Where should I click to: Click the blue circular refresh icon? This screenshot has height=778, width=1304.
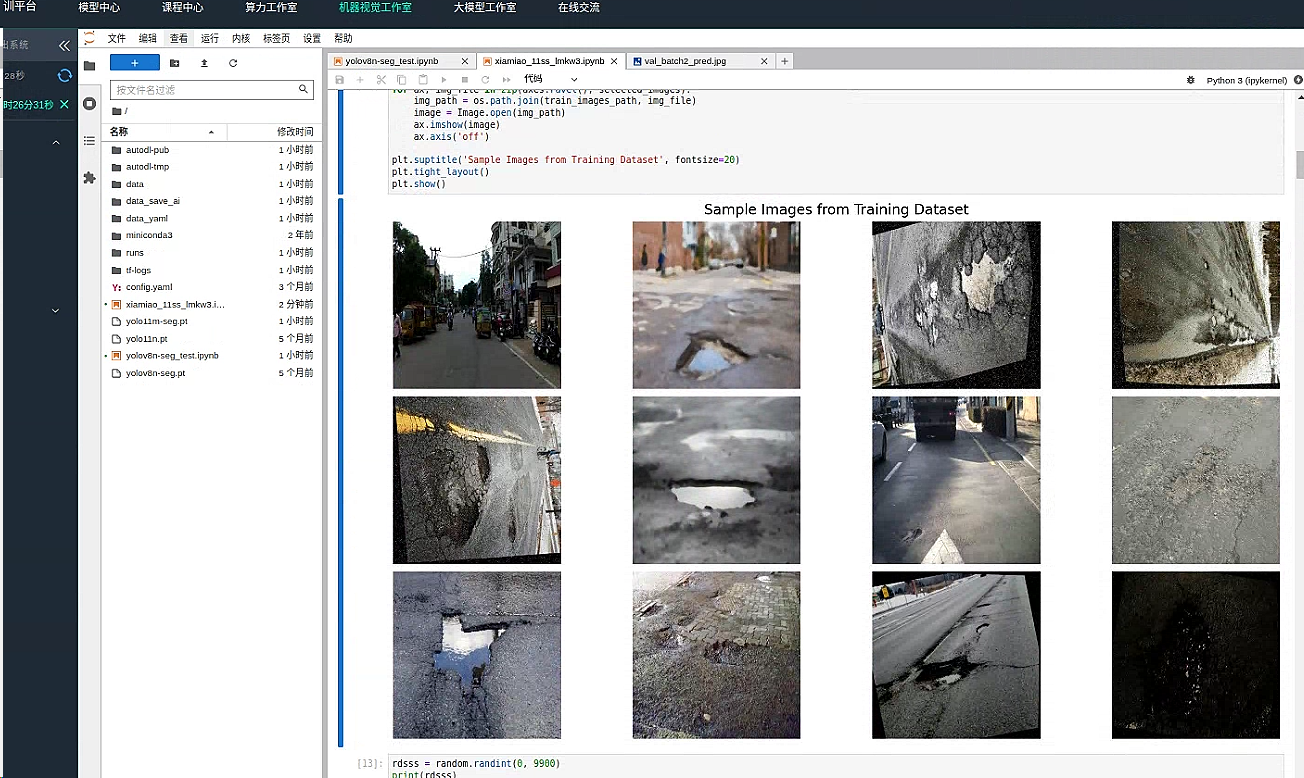point(65,75)
